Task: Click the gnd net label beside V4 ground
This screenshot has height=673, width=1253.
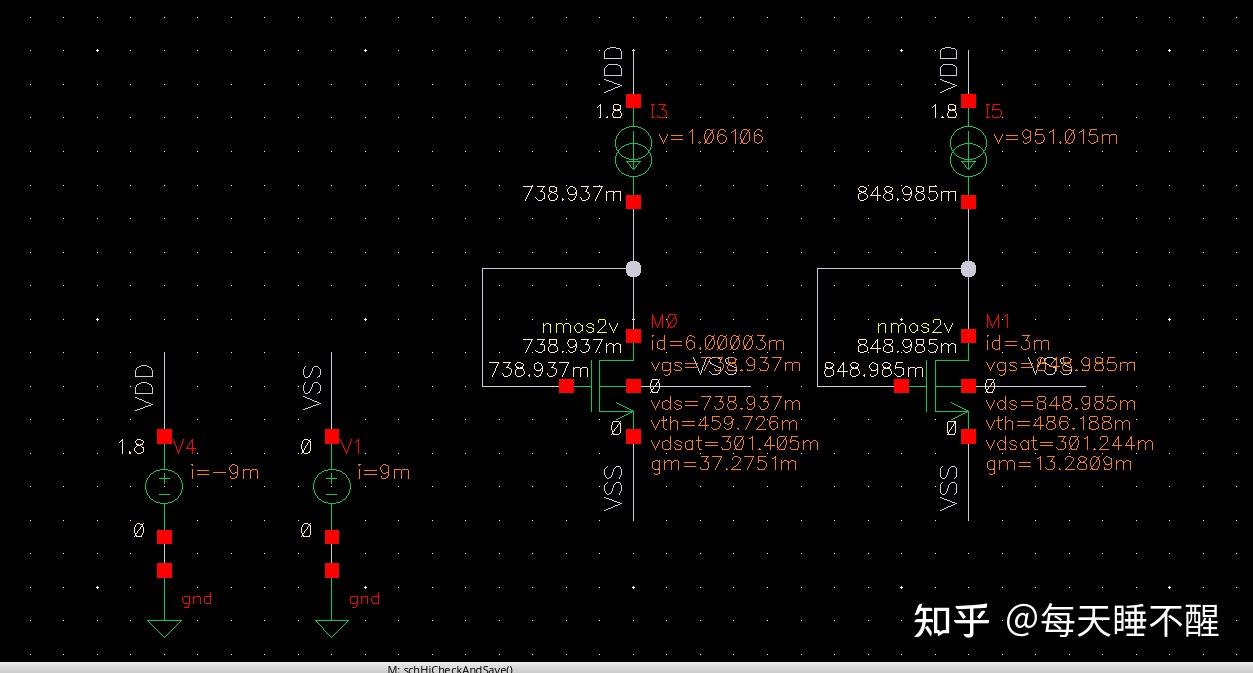Action: pos(196,598)
